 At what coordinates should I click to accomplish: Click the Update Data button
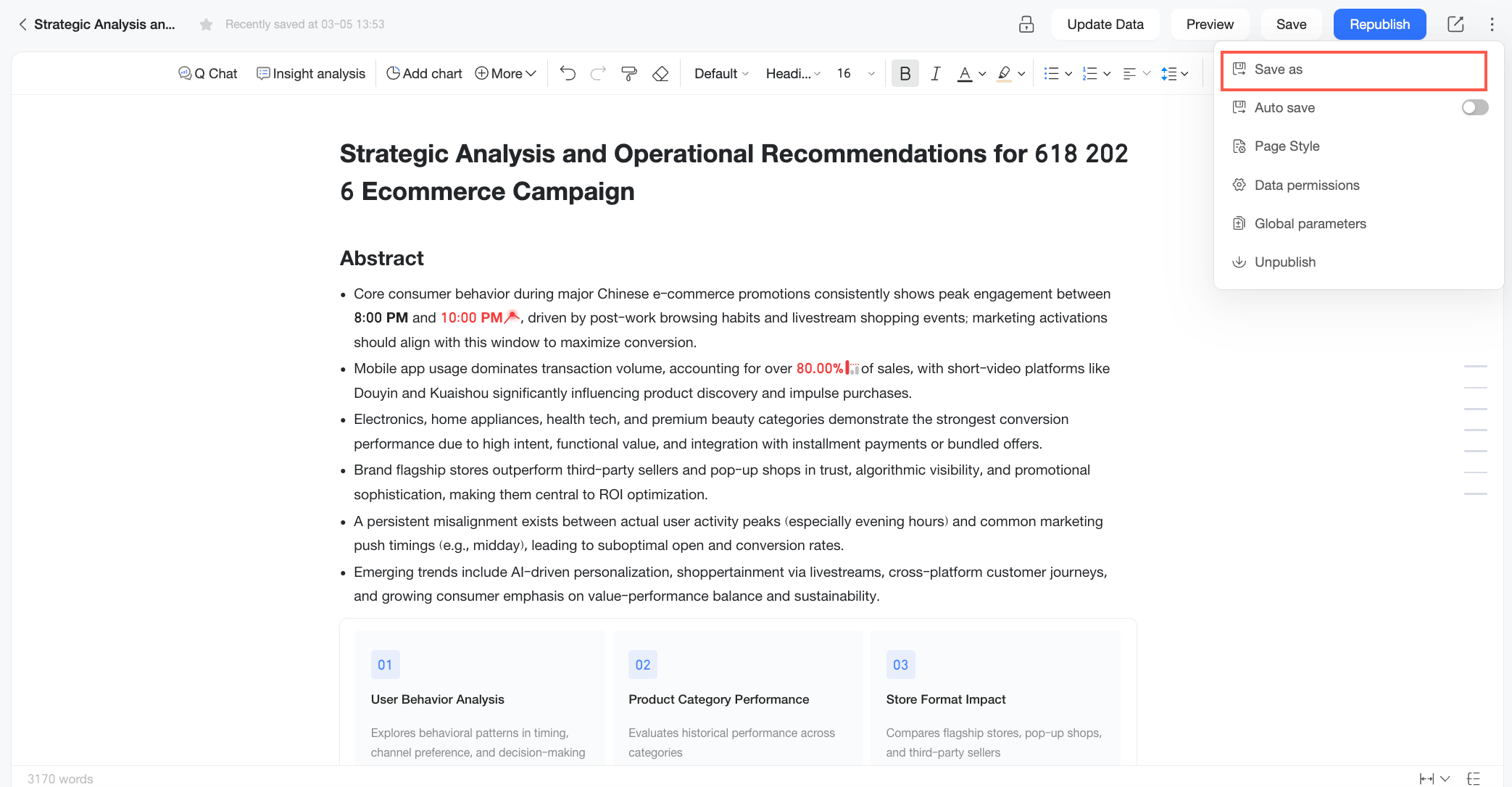pos(1105,24)
